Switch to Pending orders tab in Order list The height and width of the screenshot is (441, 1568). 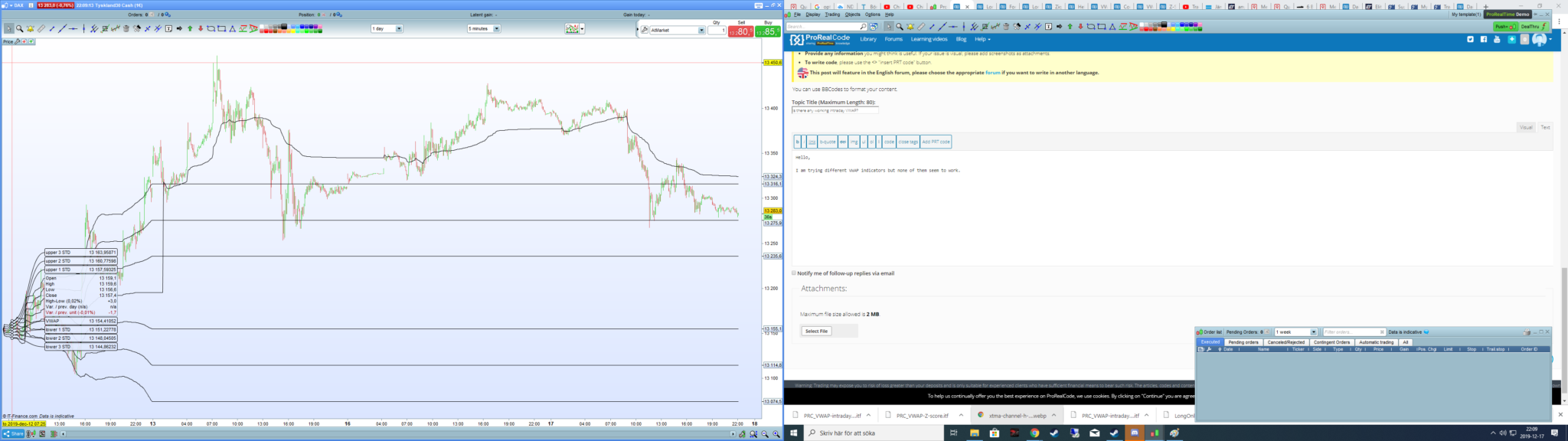click(1243, 342)
